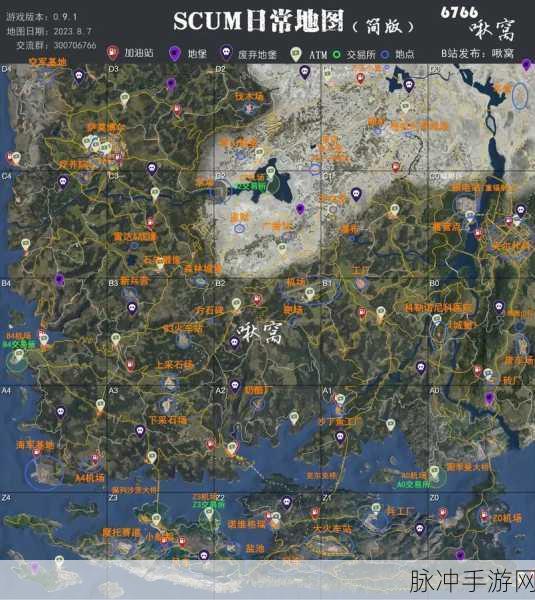Click the 下采石场 quarry label
The width and height of the screenshot is (535, 600).
168,420
